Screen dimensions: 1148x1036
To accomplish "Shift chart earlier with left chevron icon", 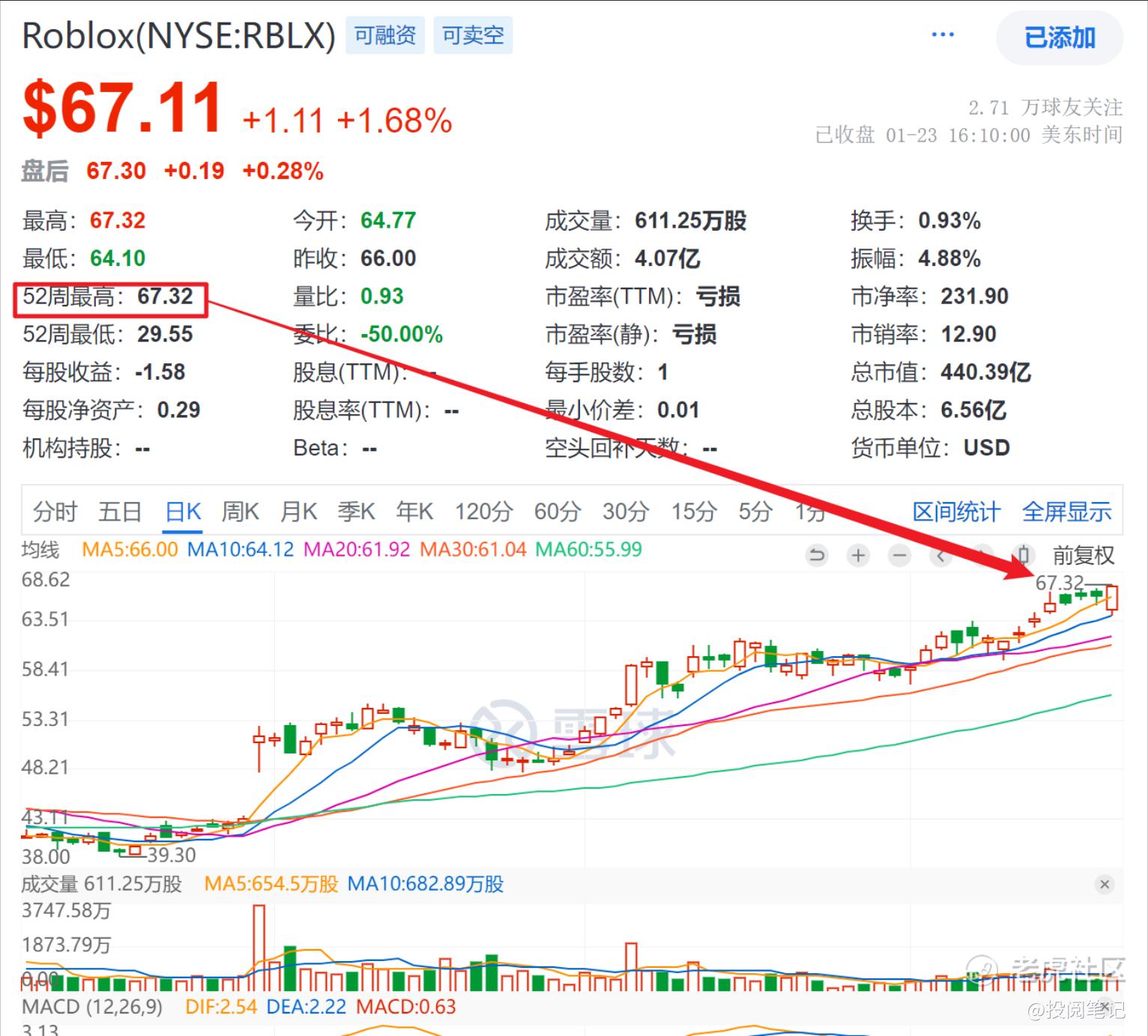I will tap(941, 555).
